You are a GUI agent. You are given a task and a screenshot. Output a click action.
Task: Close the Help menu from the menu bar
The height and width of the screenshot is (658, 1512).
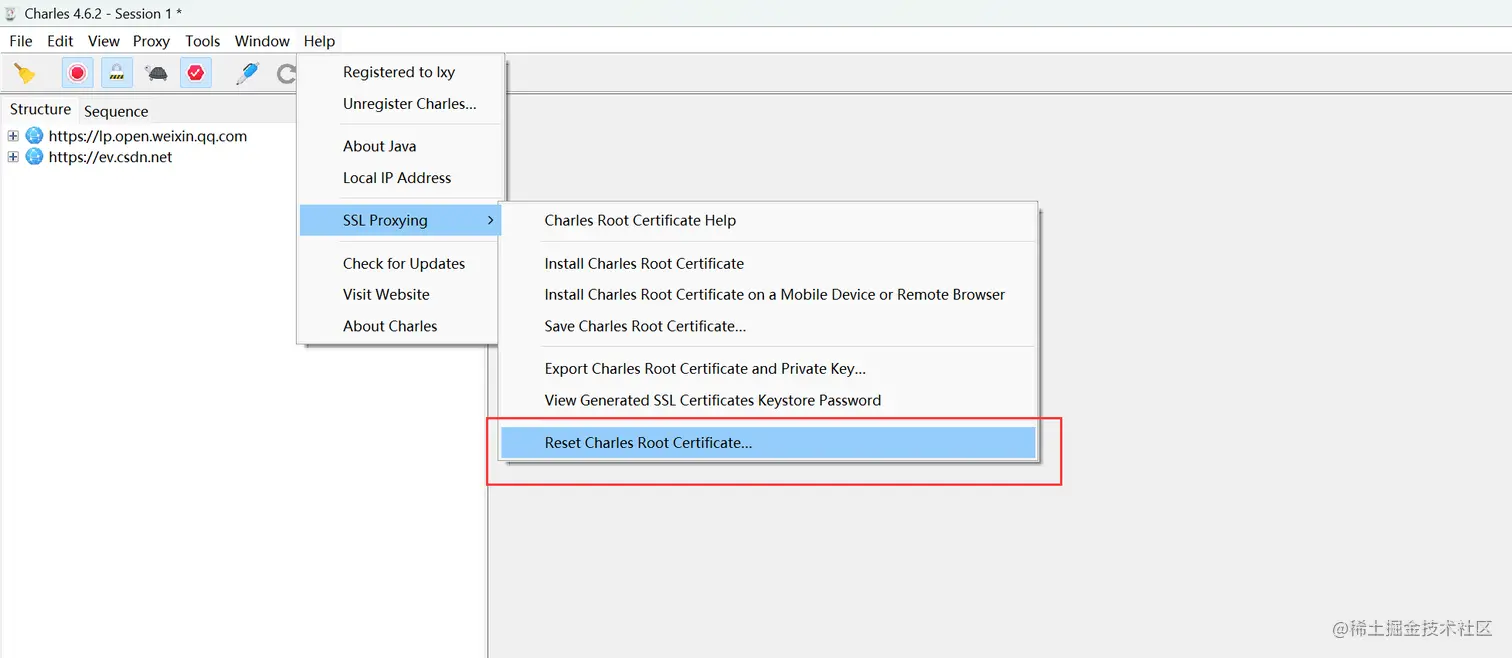click(319, 41)
